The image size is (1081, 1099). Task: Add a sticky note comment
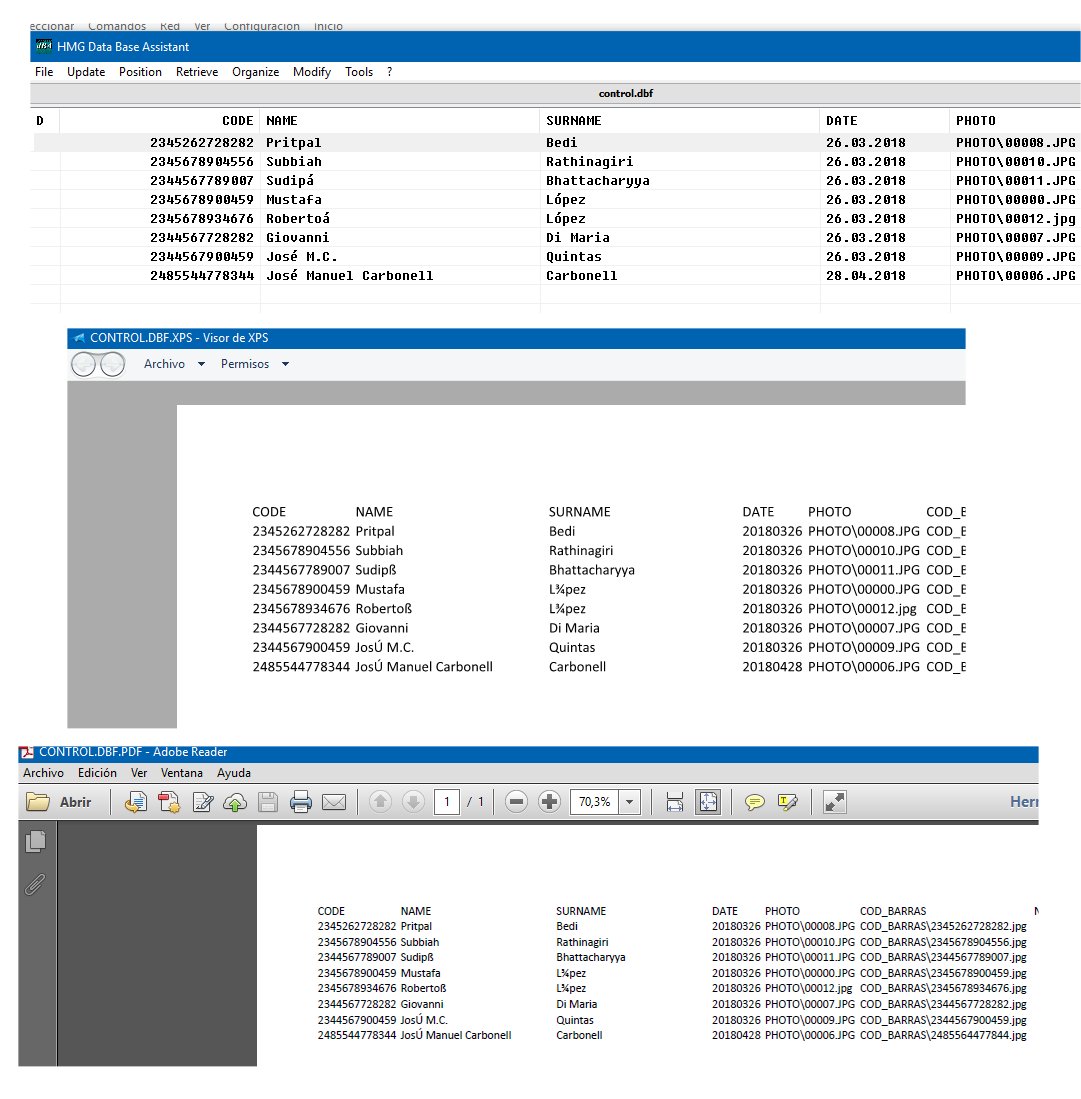[755, 802]
